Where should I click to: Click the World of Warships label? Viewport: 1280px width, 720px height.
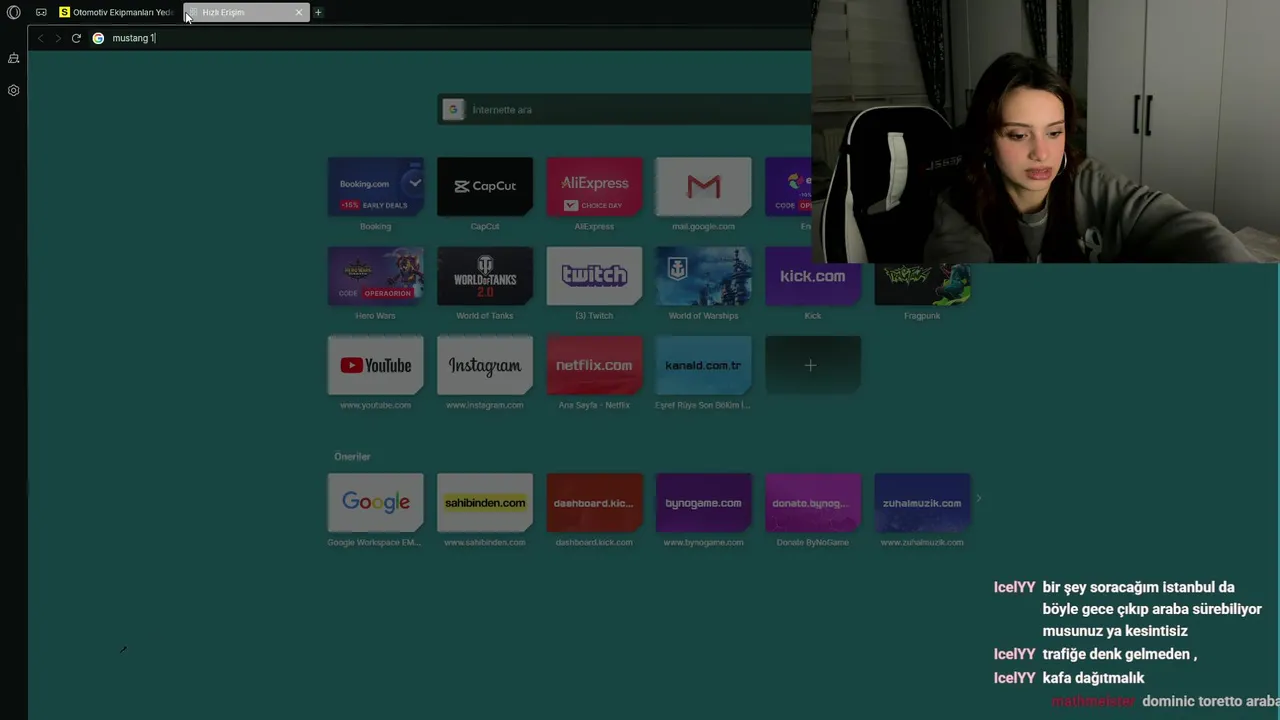(703, 316)
